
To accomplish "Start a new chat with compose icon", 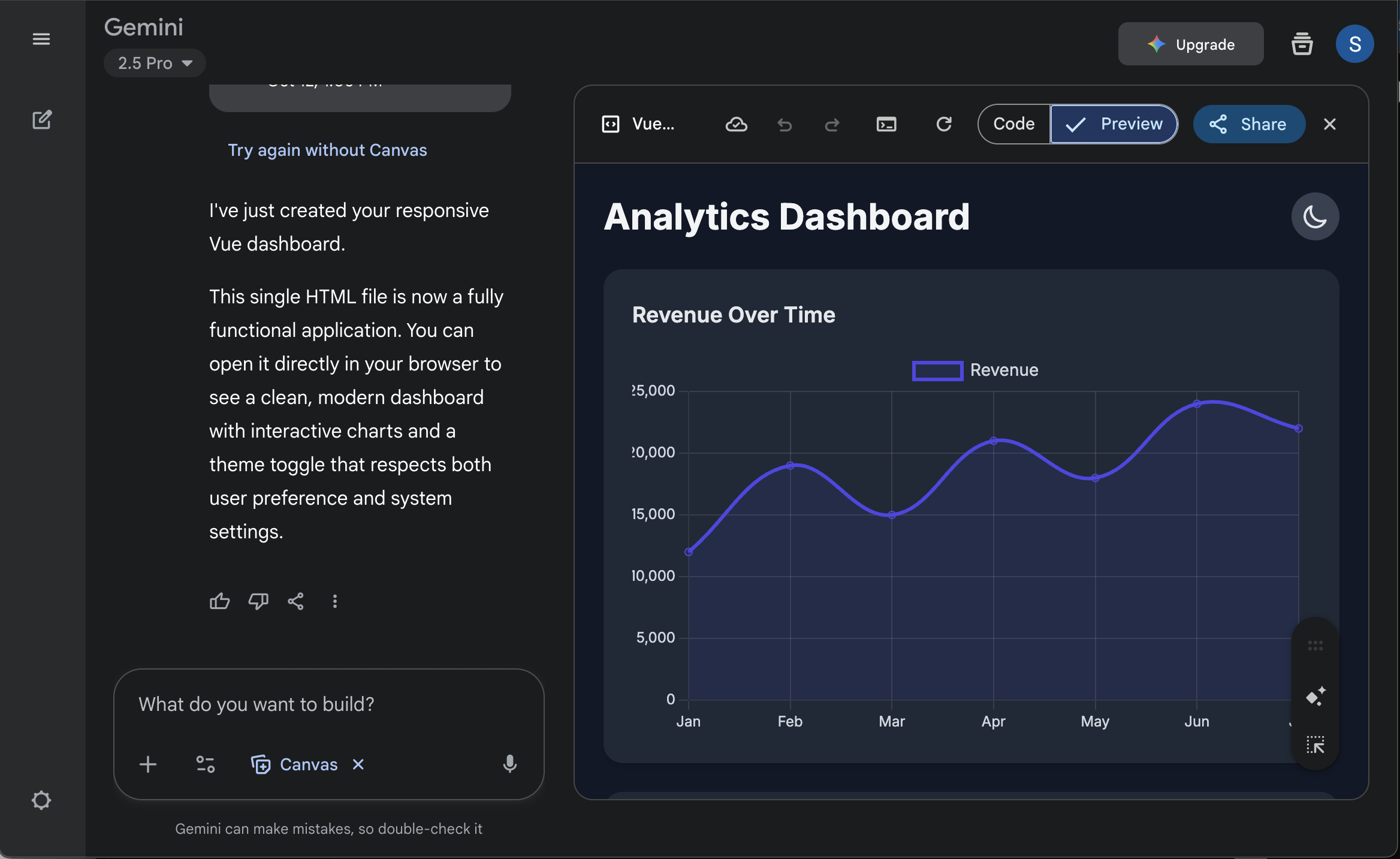I will click(41, 120).
